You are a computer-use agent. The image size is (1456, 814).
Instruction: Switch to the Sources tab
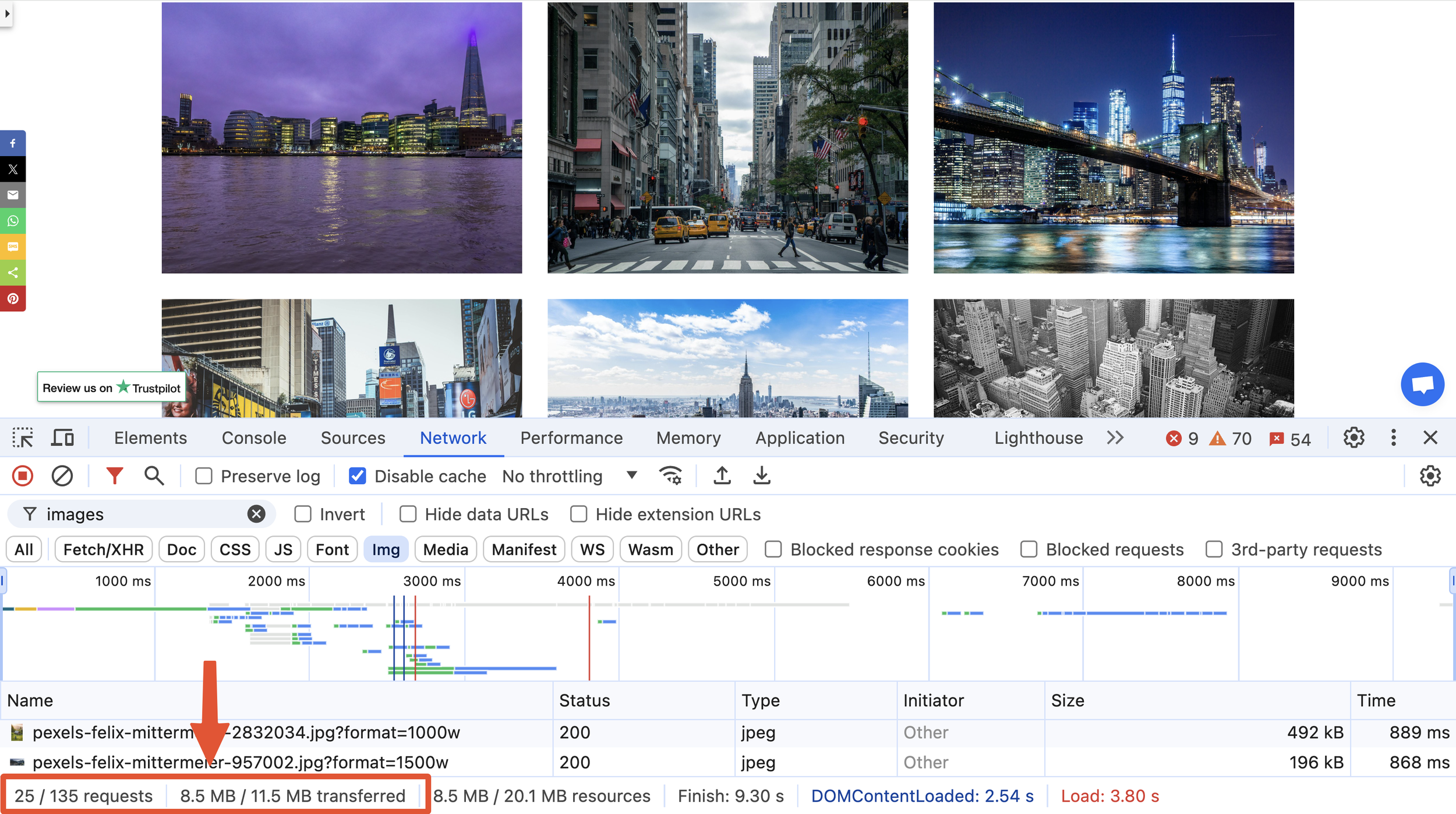(353, 438)
